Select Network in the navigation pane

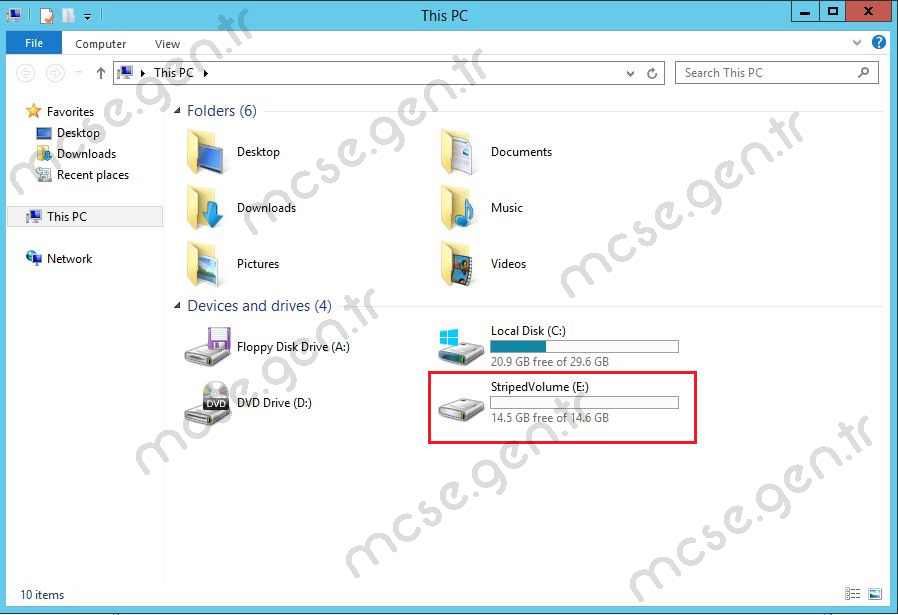coord(58,259)
